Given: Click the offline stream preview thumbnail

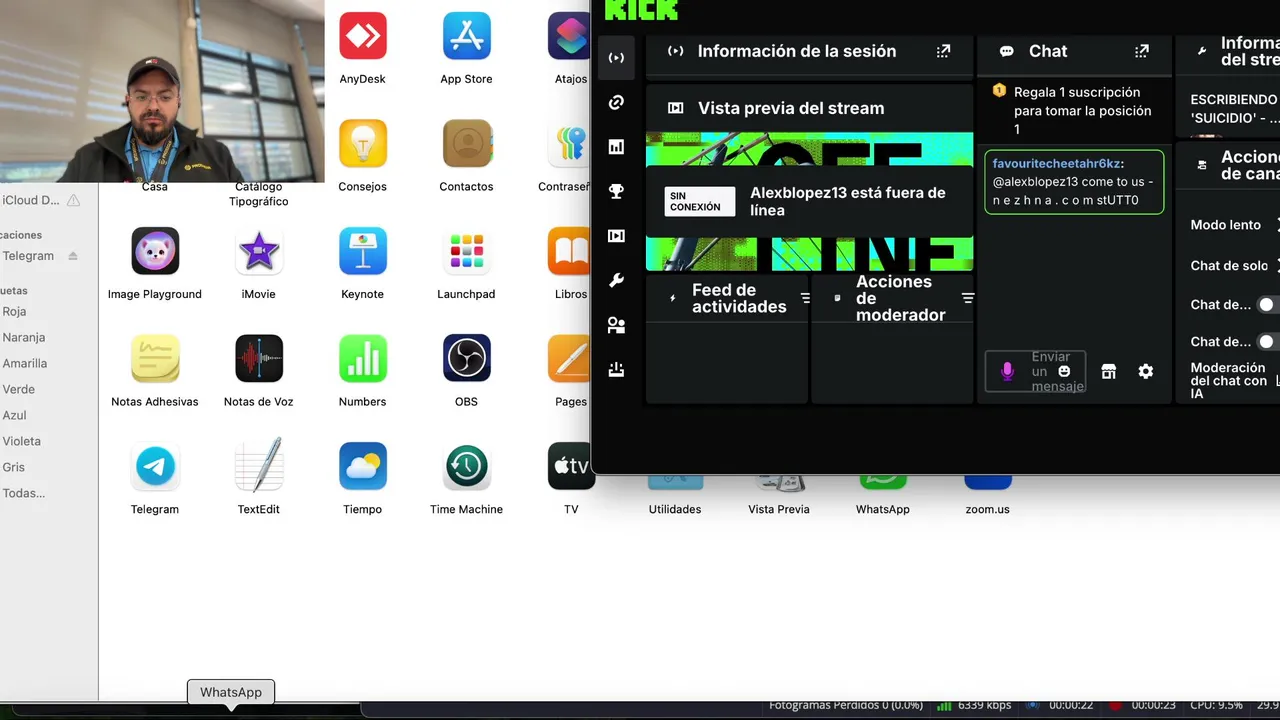Looking at the screenshot, I should 809,202.
